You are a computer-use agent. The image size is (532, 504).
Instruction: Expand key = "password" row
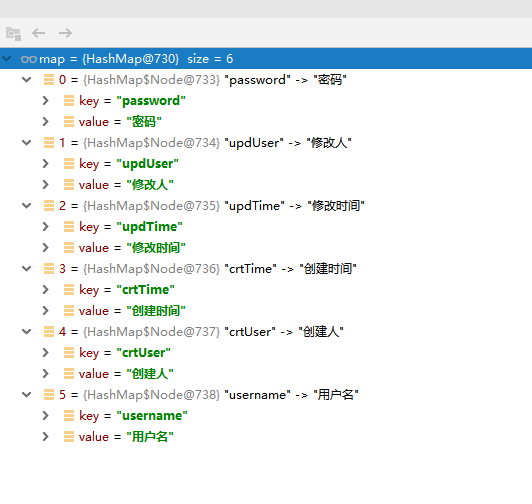(45, 100)
